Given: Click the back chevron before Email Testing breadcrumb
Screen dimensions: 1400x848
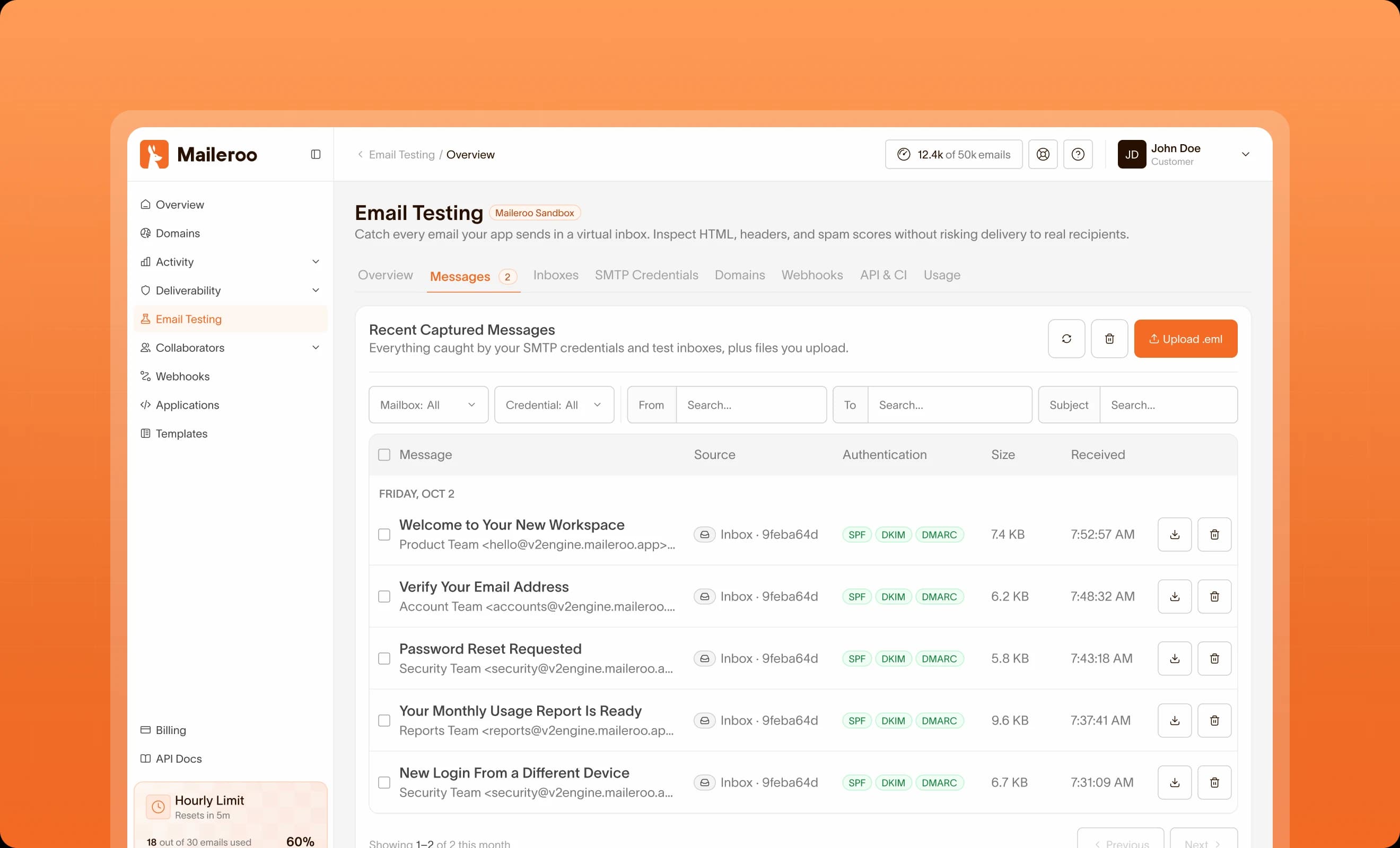Looking at the screenshot, I should [360, 154].
